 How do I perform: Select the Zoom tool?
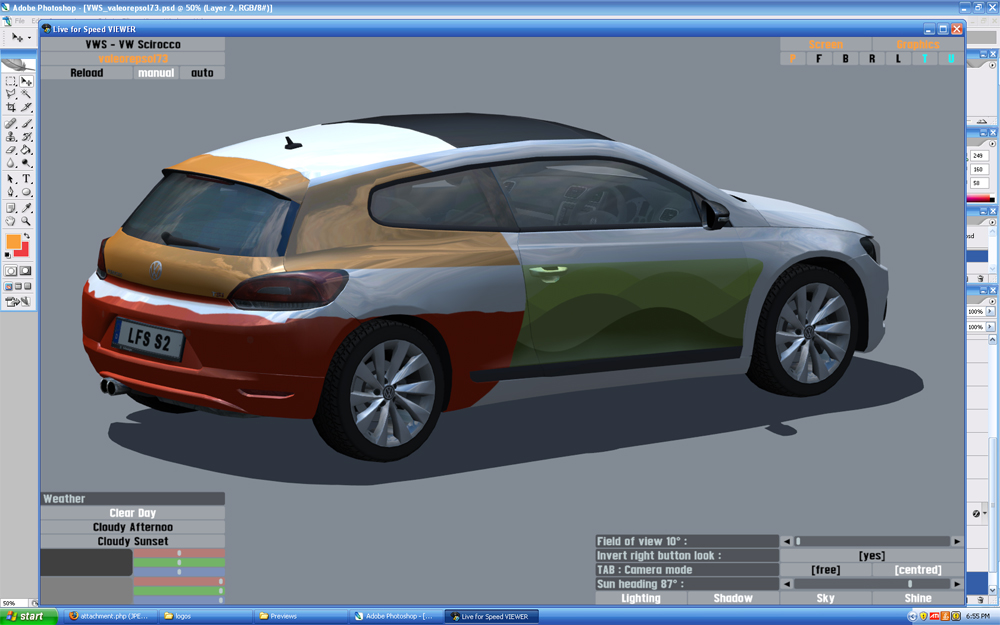click(x=26, y=221)
